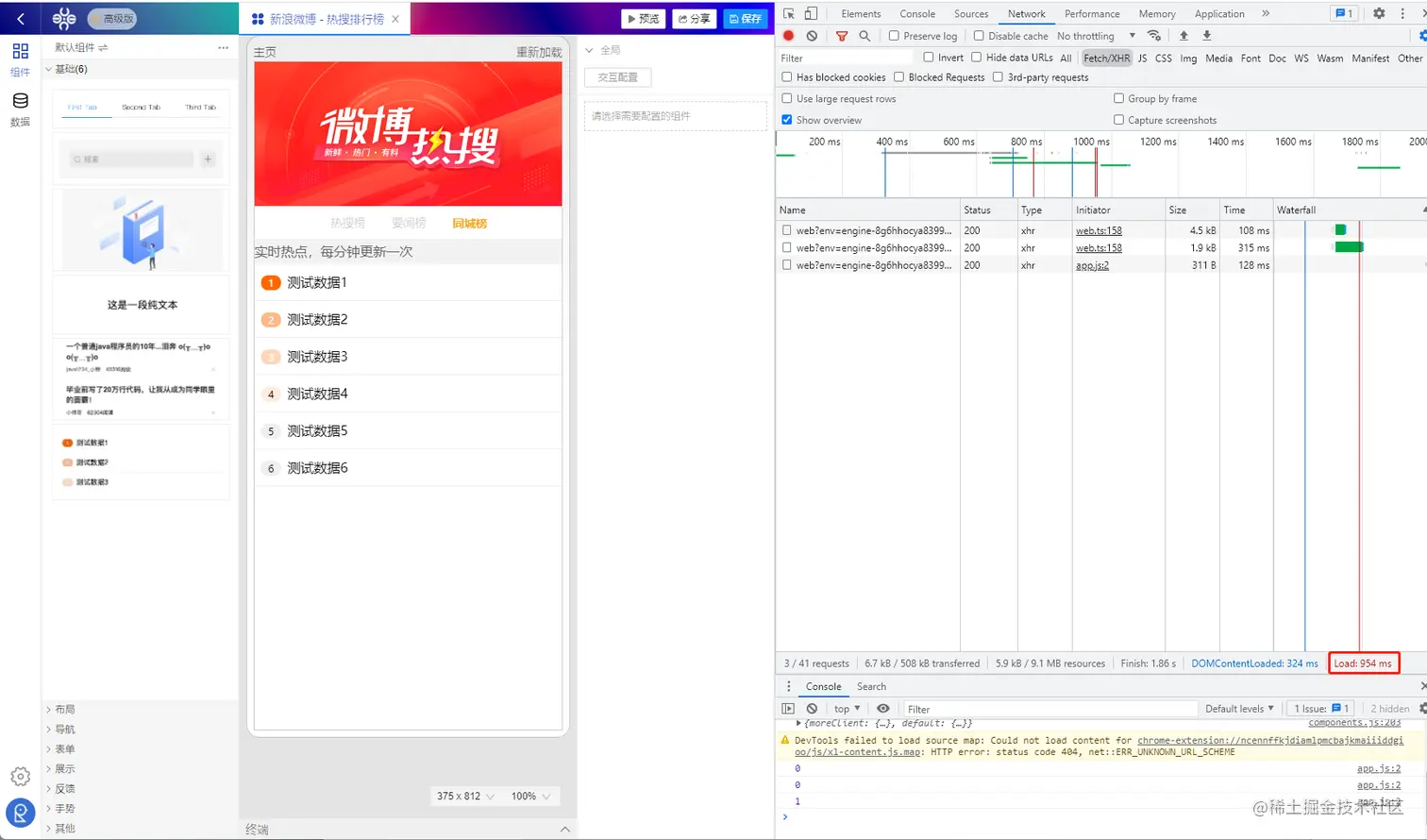Open the 数据 database sidebar icon
The image size is (1427, 840).
tap(20, 109)
